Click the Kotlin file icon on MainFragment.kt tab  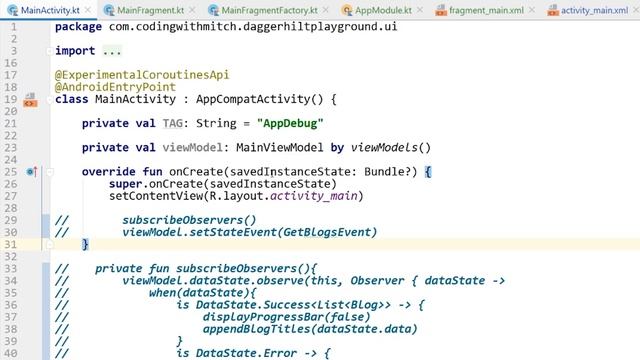(x=109, y=10)
